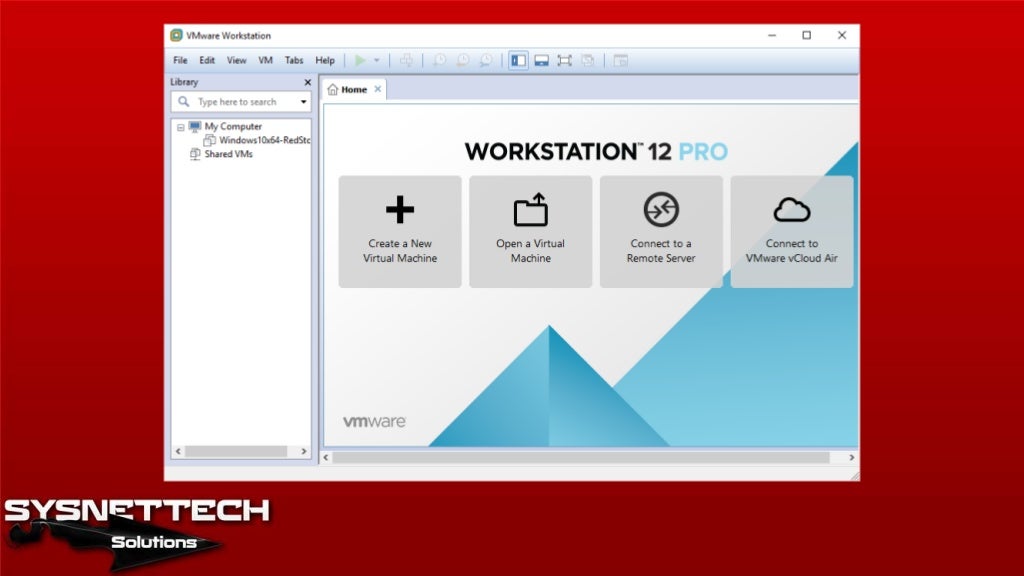Image resolution: width=1024 pixels, height=576 pixels.
Task: Close the VMware Workstation window
Action: [x=842, y=35]
